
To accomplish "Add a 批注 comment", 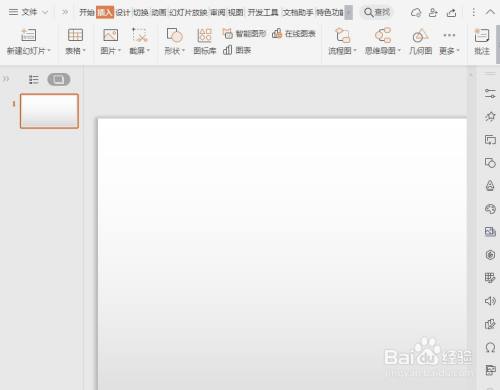I will tap(482, 41).
